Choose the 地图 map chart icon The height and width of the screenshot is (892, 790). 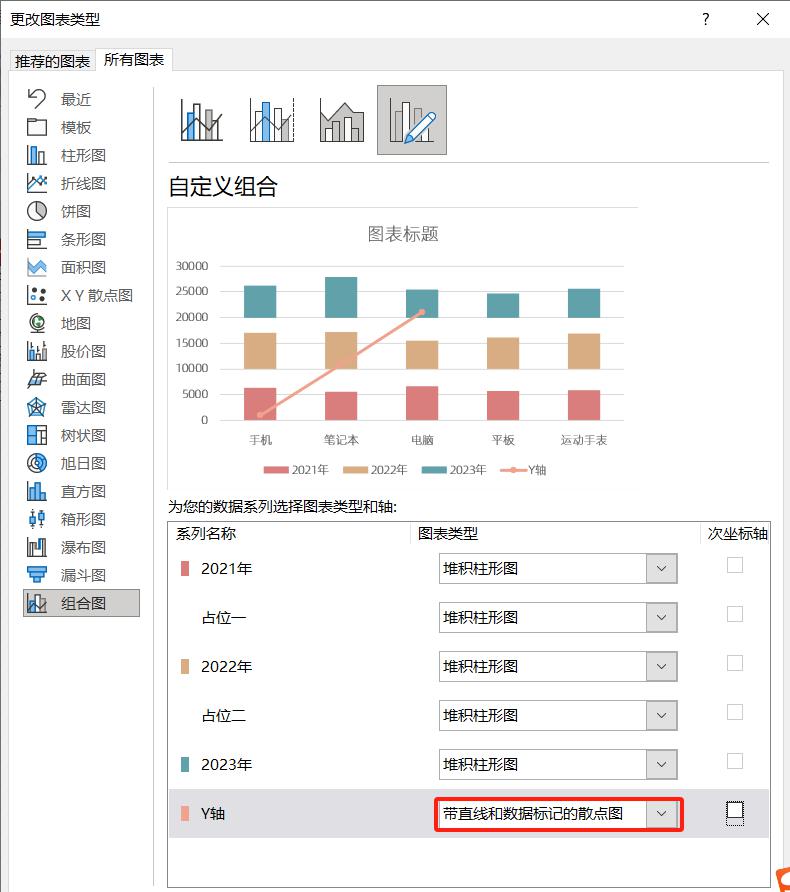click(x=37, y=323)
